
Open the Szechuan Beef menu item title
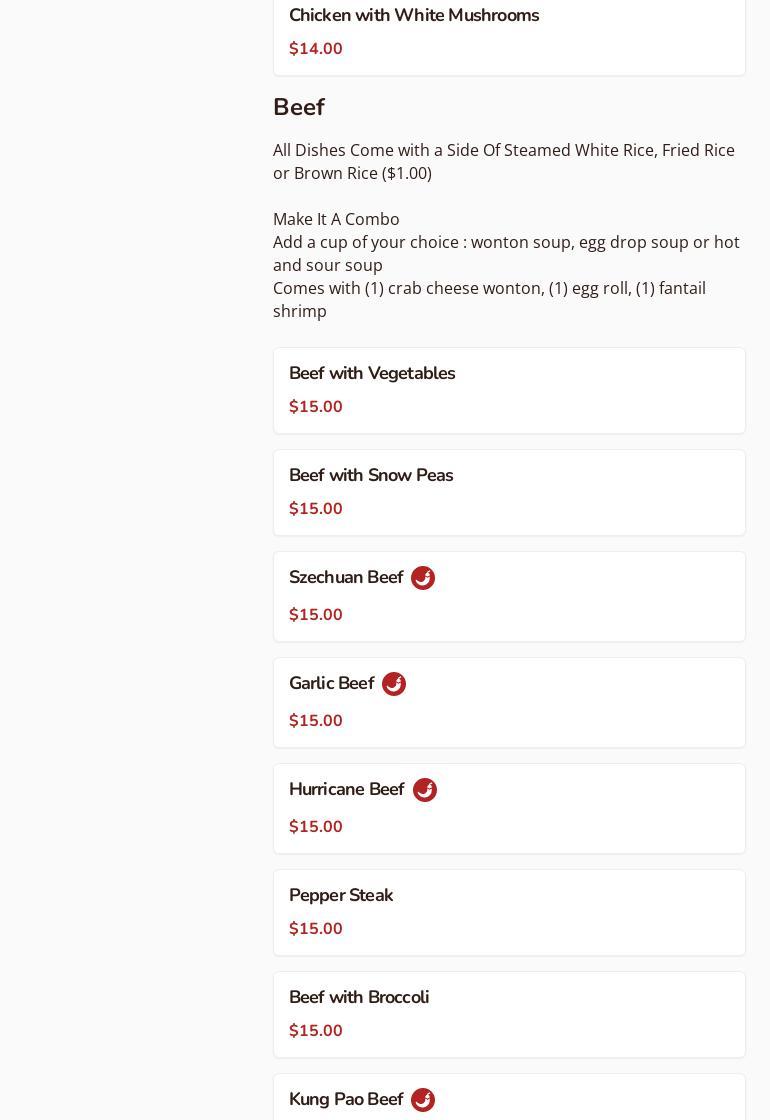pyautogui.click(x=346, y=577)
